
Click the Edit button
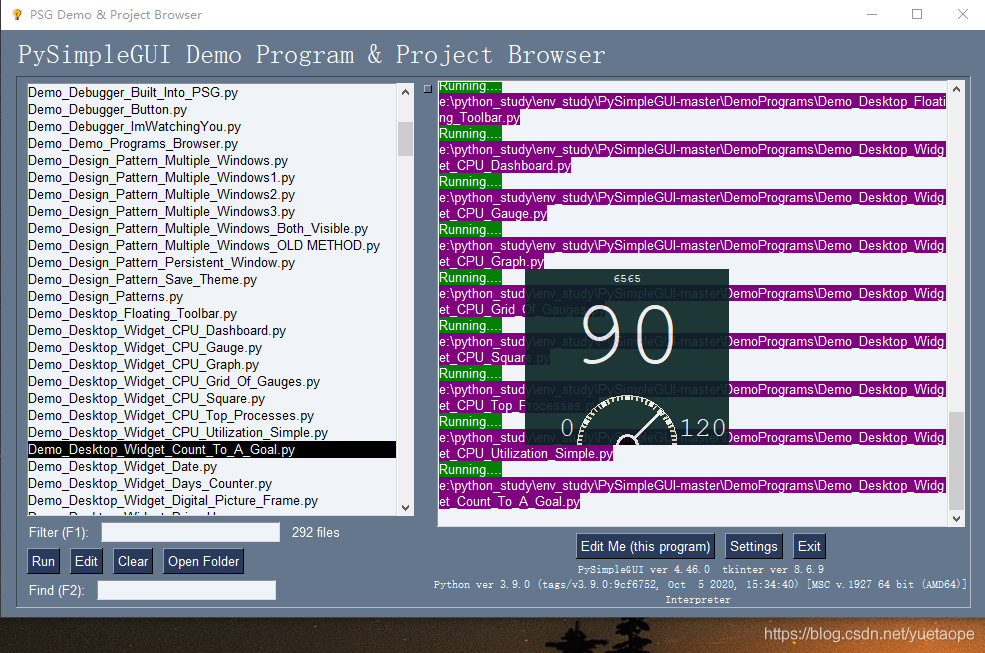[86, 561]
